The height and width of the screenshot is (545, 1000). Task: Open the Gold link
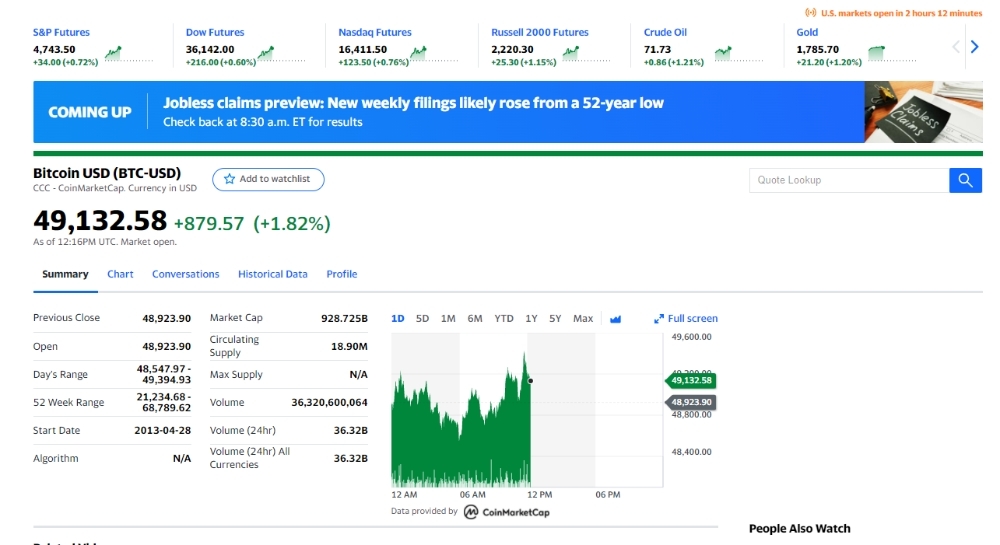[807, 33]
